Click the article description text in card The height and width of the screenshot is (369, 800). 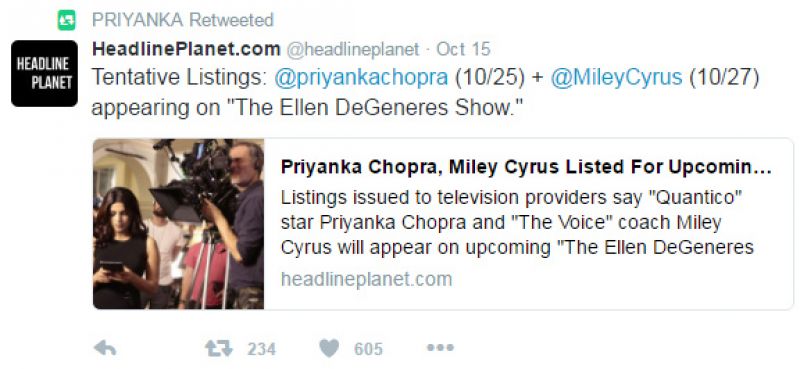tap(517, 223)
